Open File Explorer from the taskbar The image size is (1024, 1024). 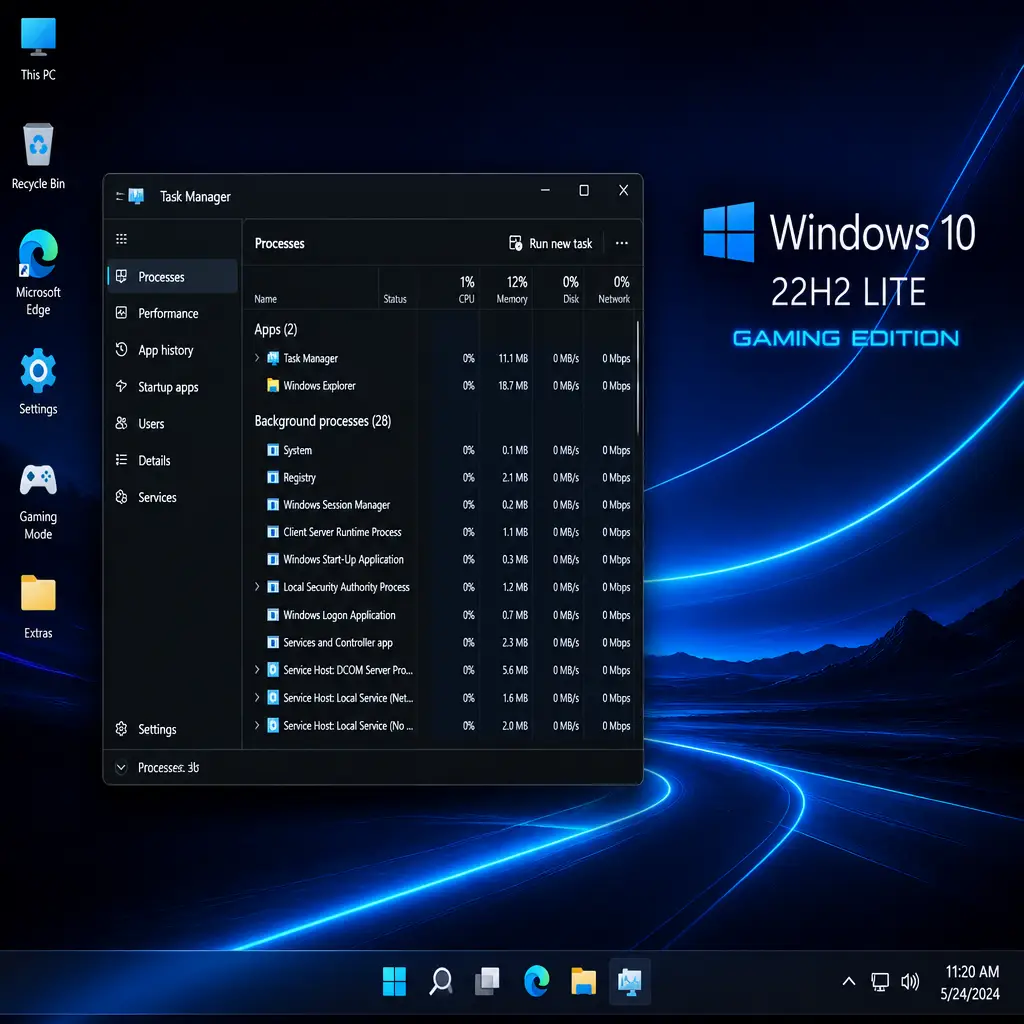[x=583, y=981]
